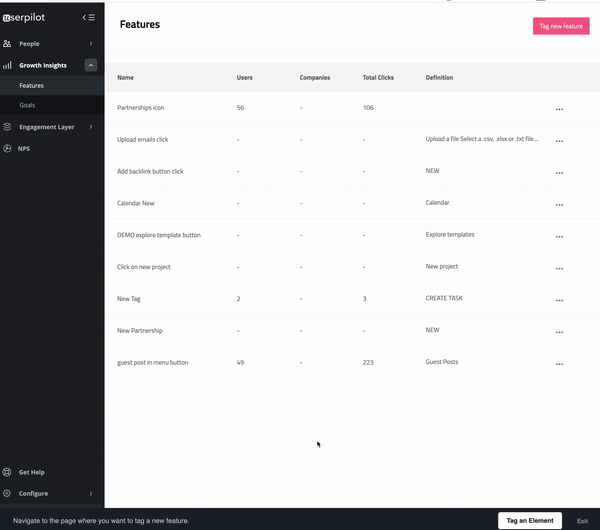600x530 pixels.
Task: Collapse the sidebar using the menu icon
Action: (89, 17)
